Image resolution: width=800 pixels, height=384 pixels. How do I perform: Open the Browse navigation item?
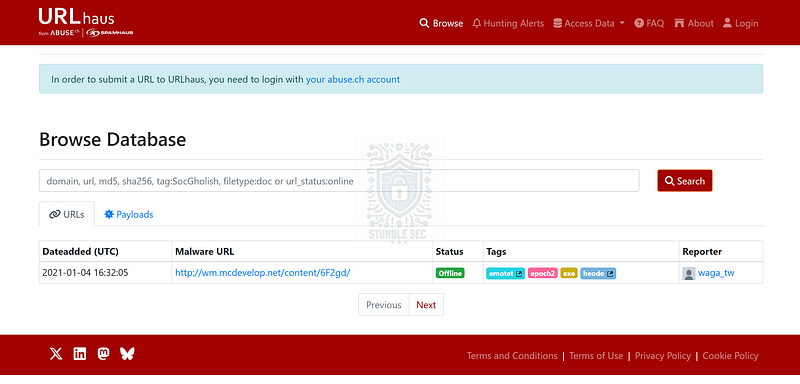pyautogui.click(x=441, y=23)
